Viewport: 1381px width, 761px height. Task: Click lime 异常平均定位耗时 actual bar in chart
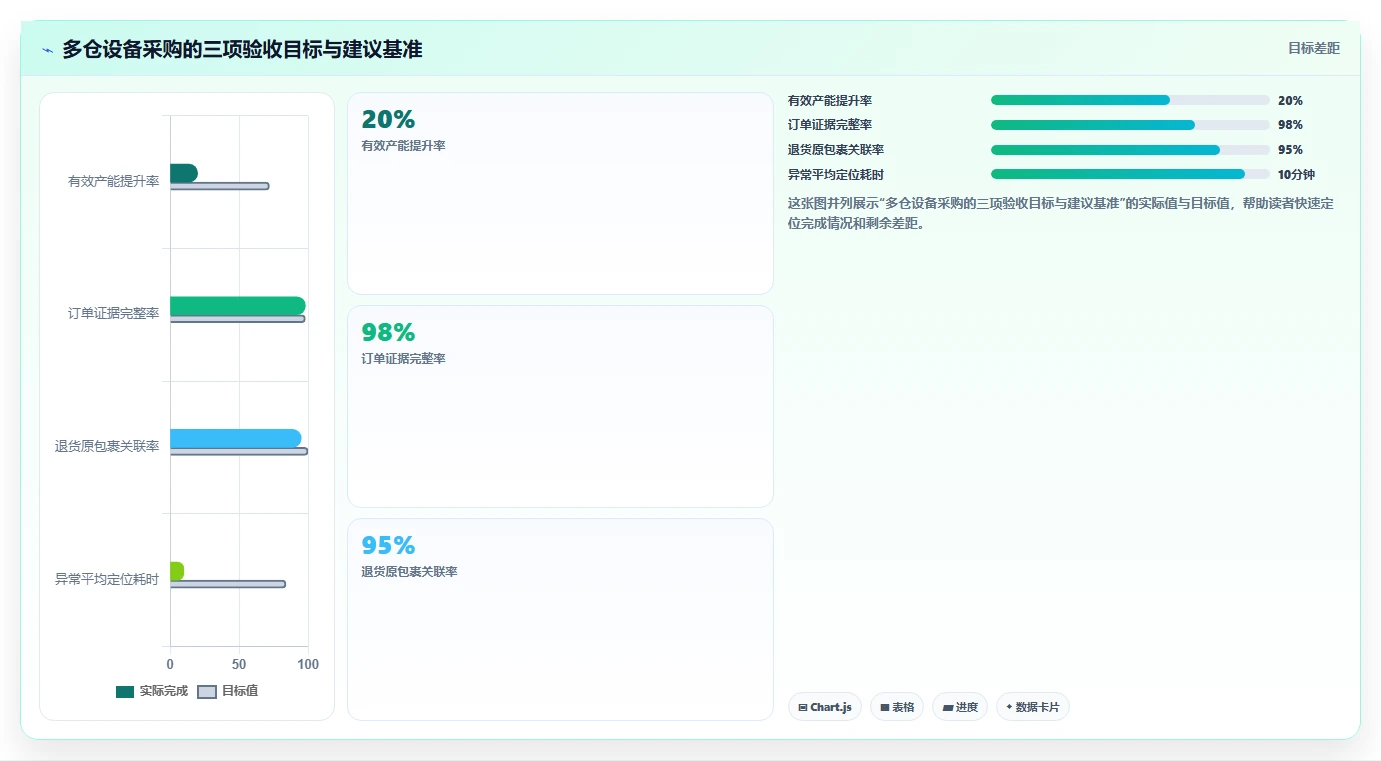177,571
